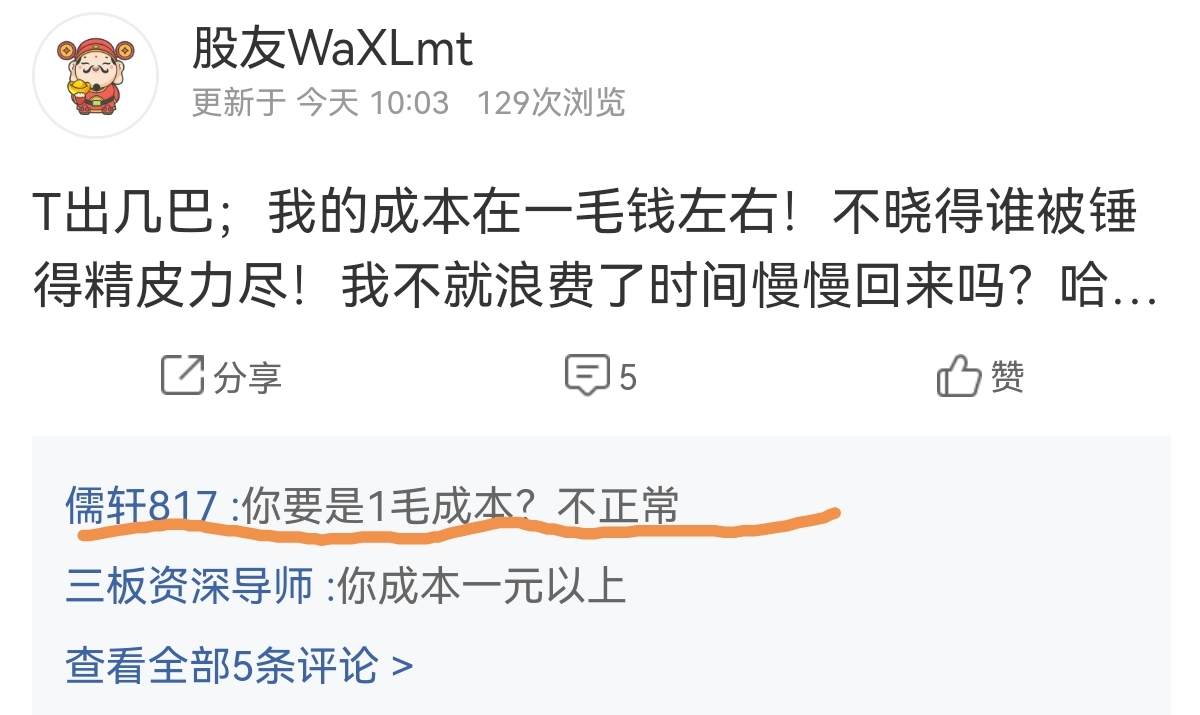Click the 今天 10:03 update timestamp
This screenshot has height=715, width=1200.
(373, 103)
